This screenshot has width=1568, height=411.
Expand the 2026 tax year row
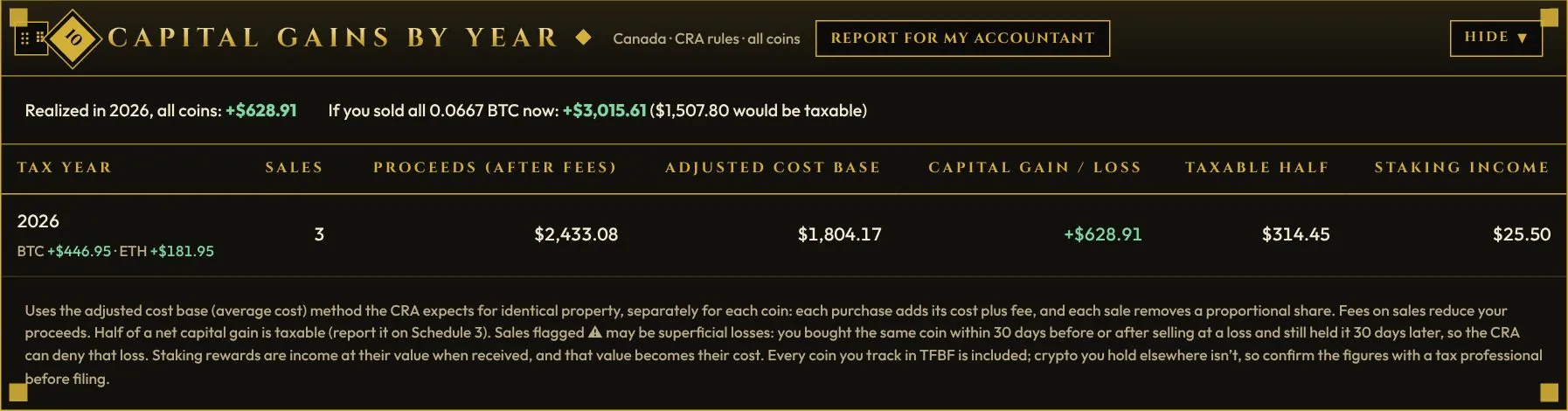pyautogui.click(x=784, y=235)
